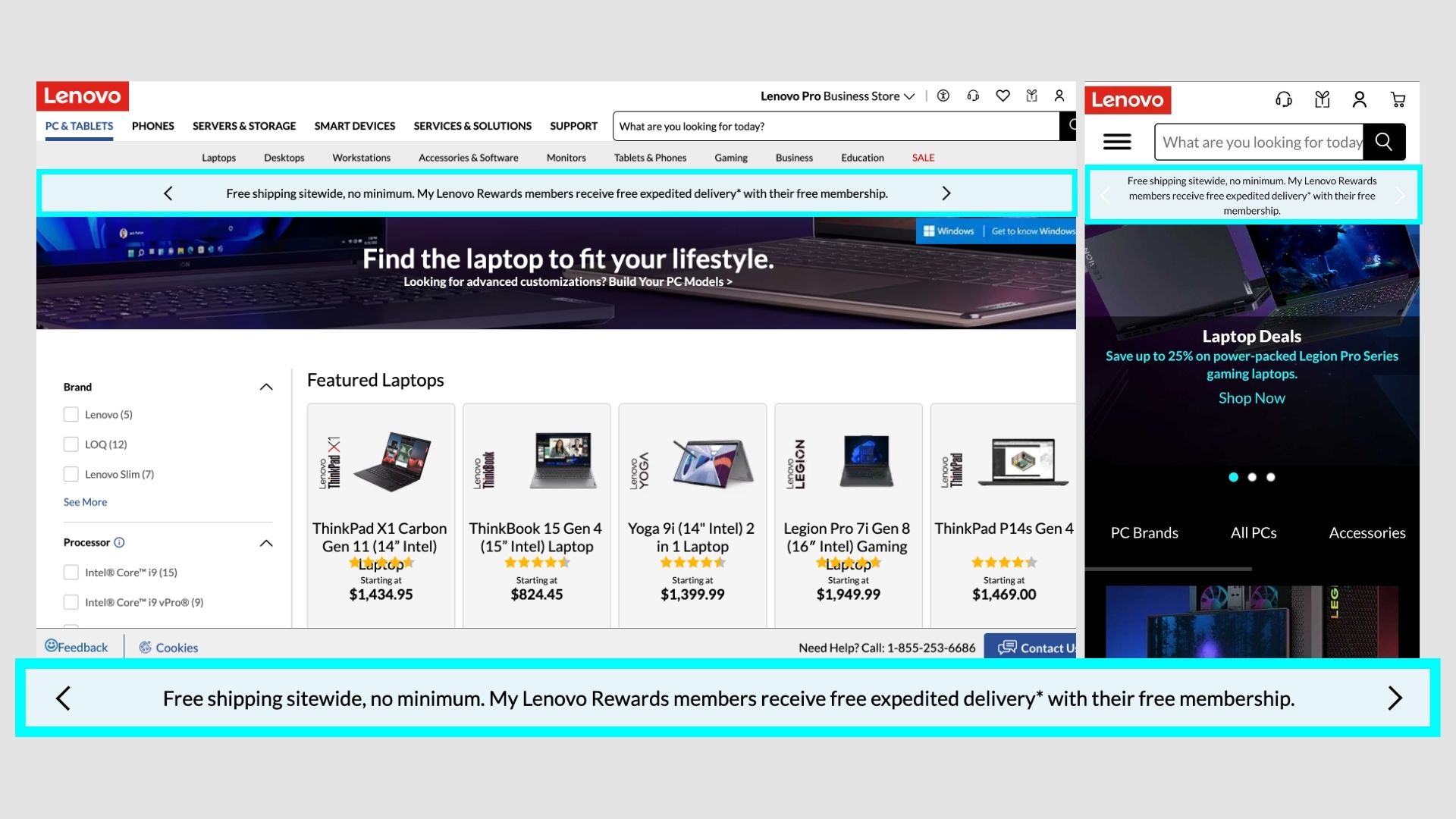This screenshot has width=1456, height=819.
Task: Open the Services & Solutions menu
Action: click(472, 126)
